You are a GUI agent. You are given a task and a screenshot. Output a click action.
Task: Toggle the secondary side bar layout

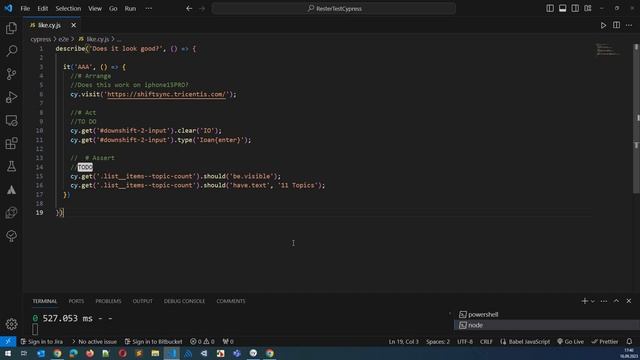(575, 8)
